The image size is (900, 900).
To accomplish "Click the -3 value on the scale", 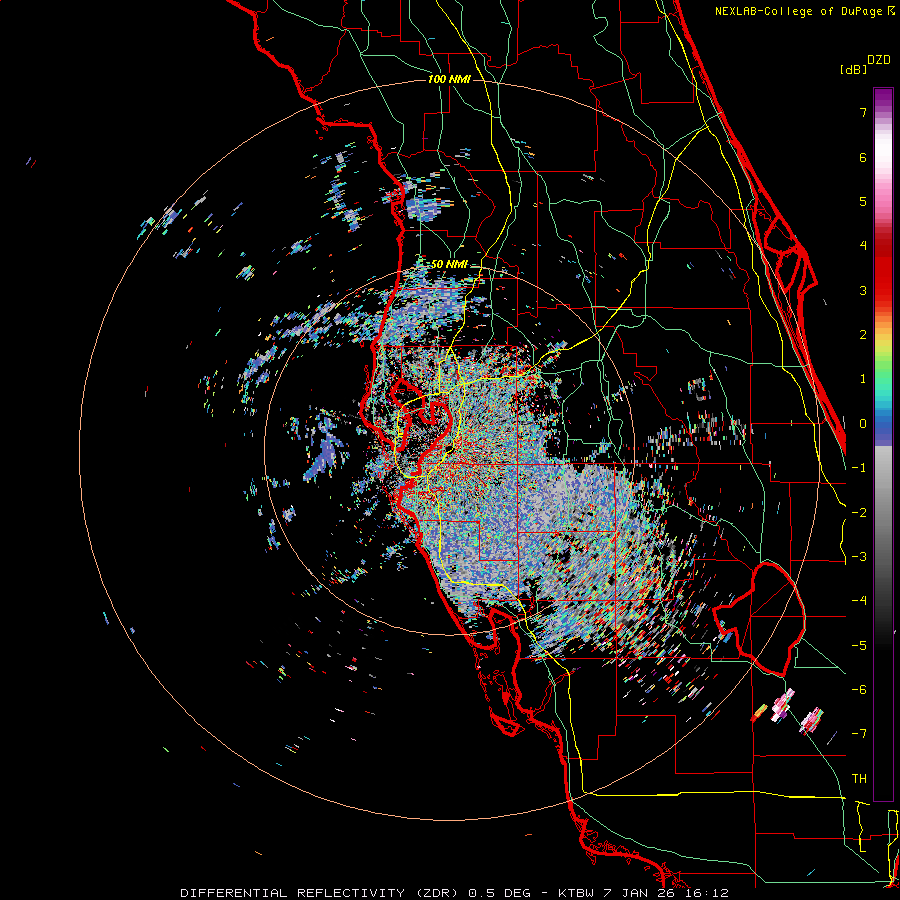I will (859, 557).
